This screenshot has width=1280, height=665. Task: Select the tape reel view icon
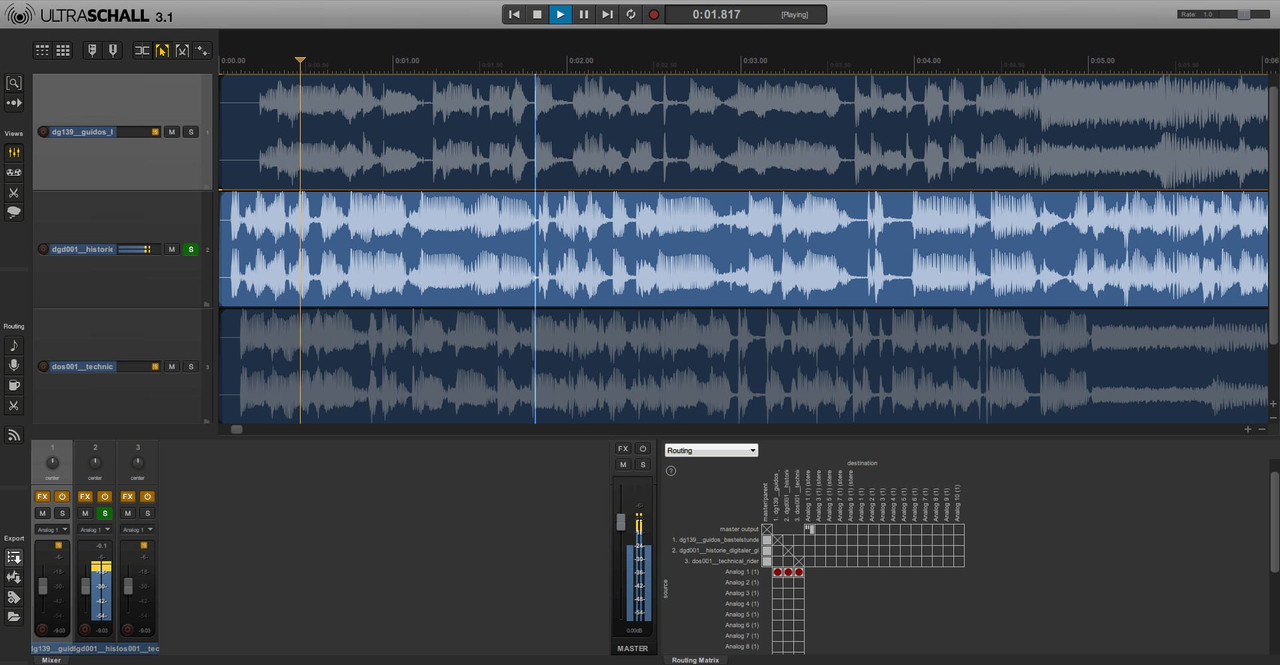click(x=14, y=172)
